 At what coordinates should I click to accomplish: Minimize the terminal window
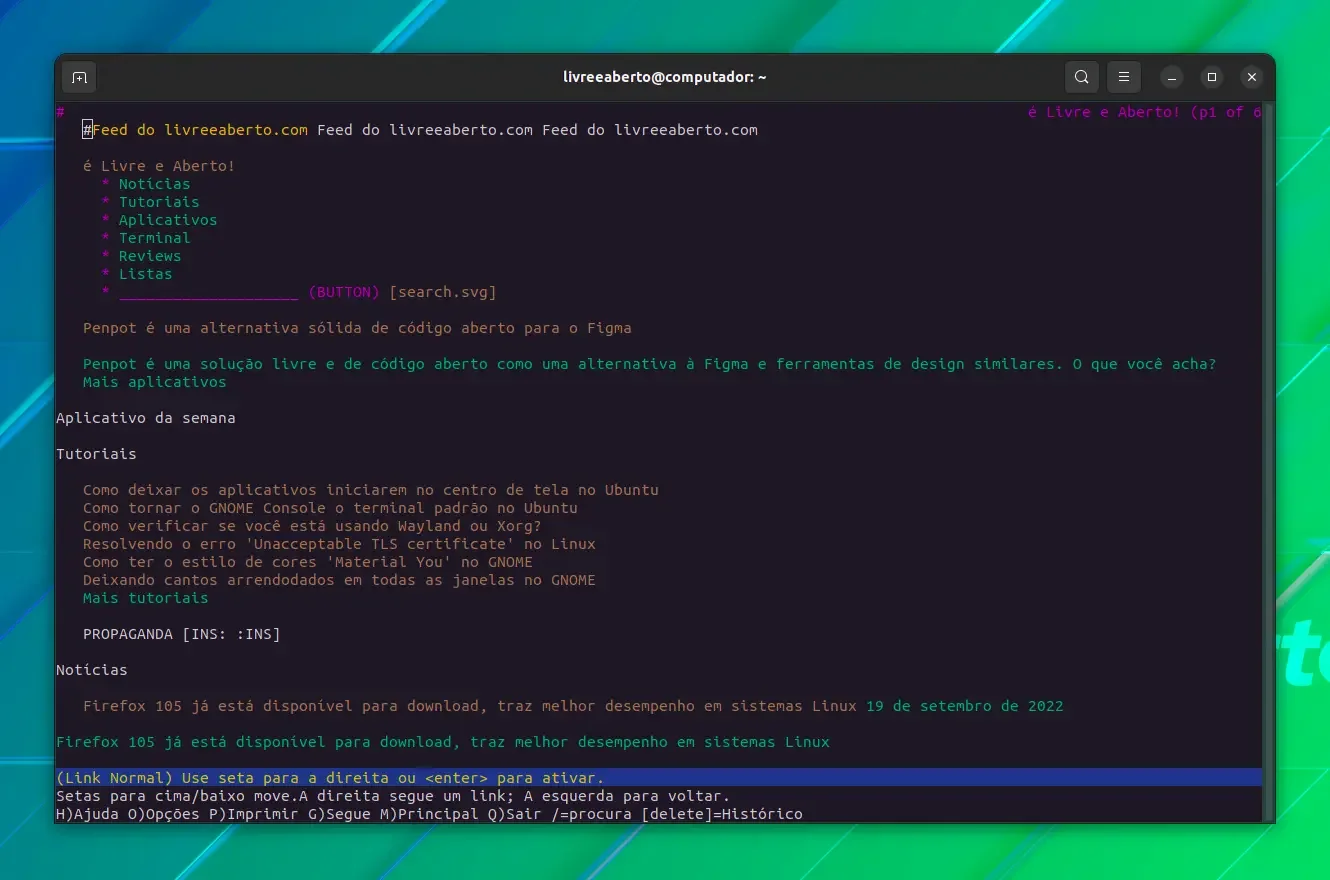1172,77
